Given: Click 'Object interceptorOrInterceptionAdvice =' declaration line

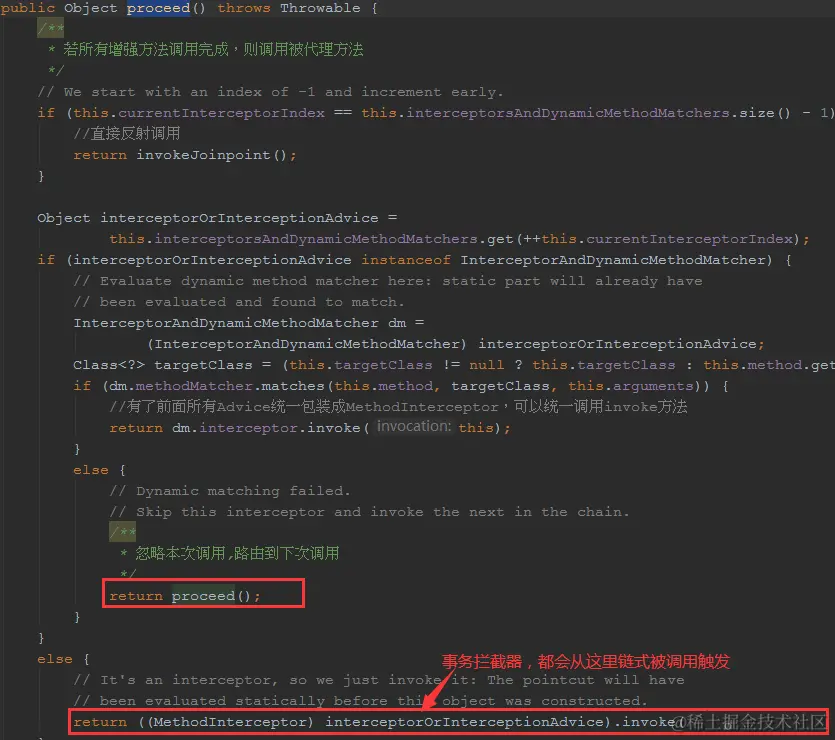Looking at the screenshot, I should click(217, 218).
